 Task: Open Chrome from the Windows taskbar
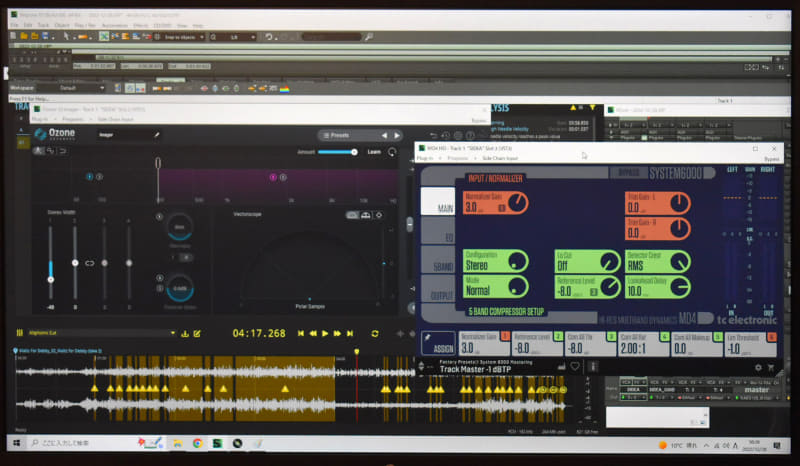[x=197, y=443]
